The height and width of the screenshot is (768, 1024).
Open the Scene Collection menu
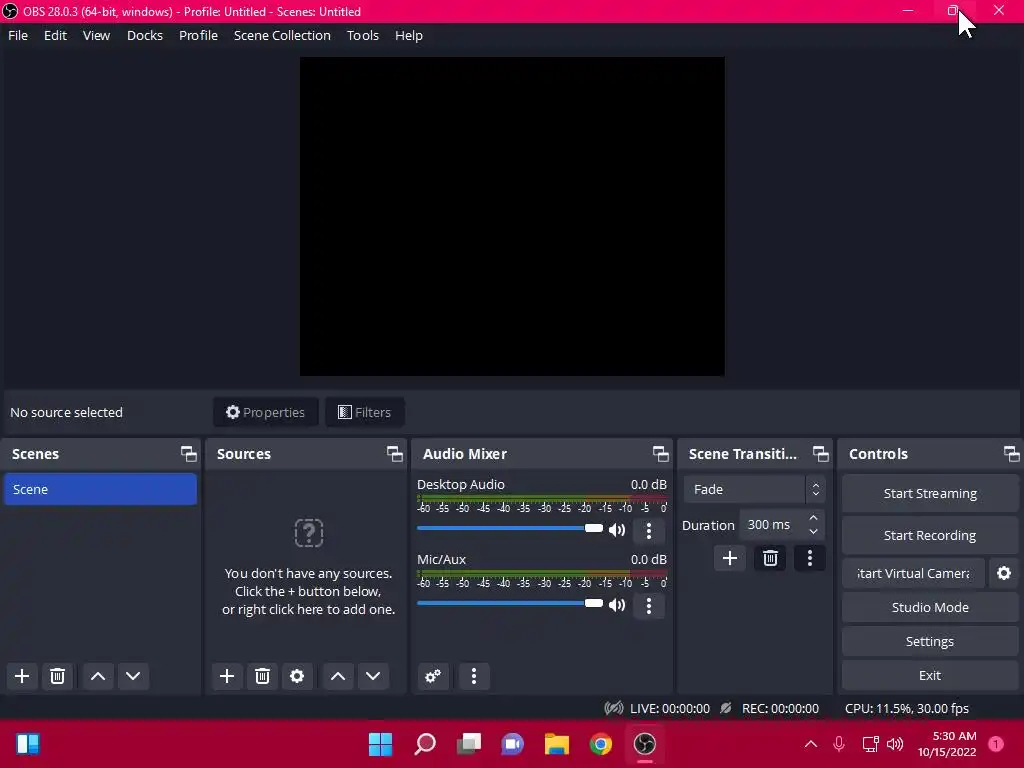click(282, 35)
